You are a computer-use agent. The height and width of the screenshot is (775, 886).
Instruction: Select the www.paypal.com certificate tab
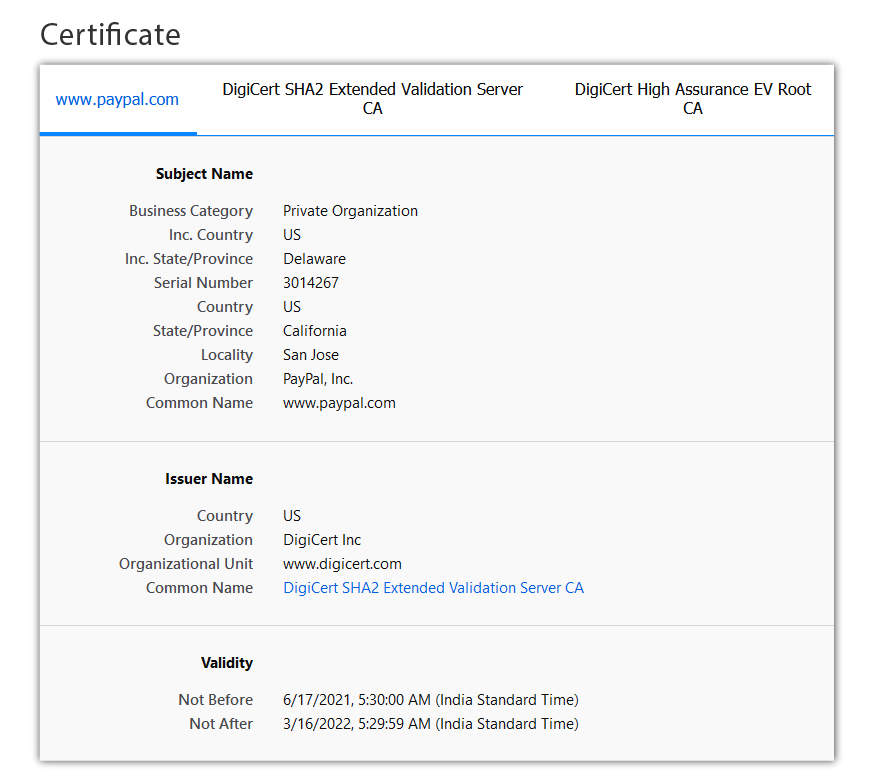[x=117, y=99]
